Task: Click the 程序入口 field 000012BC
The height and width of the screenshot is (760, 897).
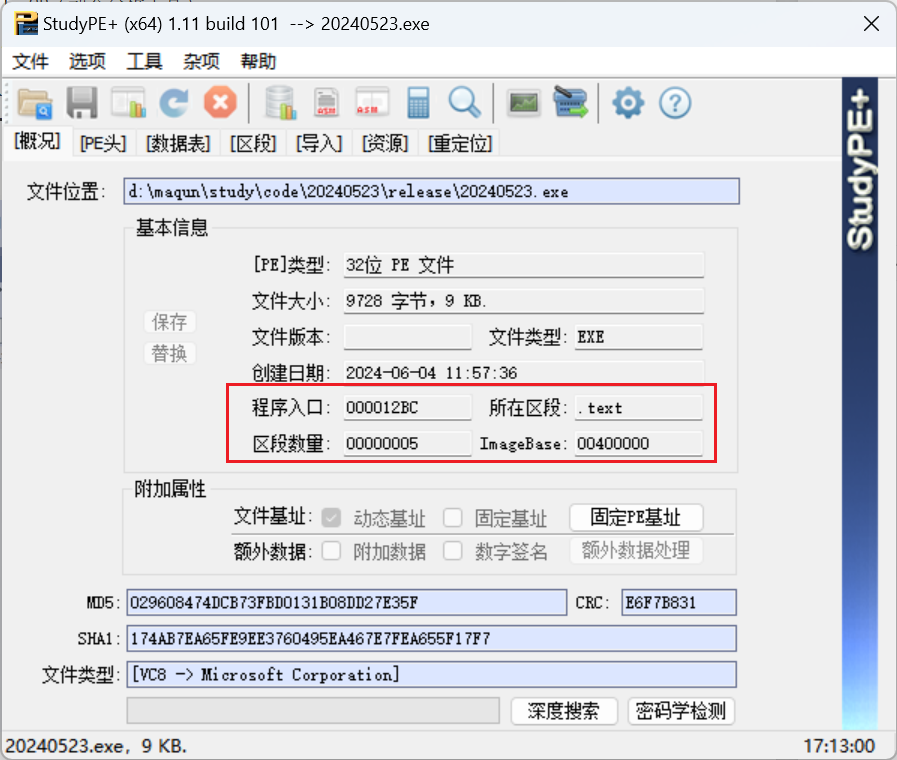Action: click(407, 408)
